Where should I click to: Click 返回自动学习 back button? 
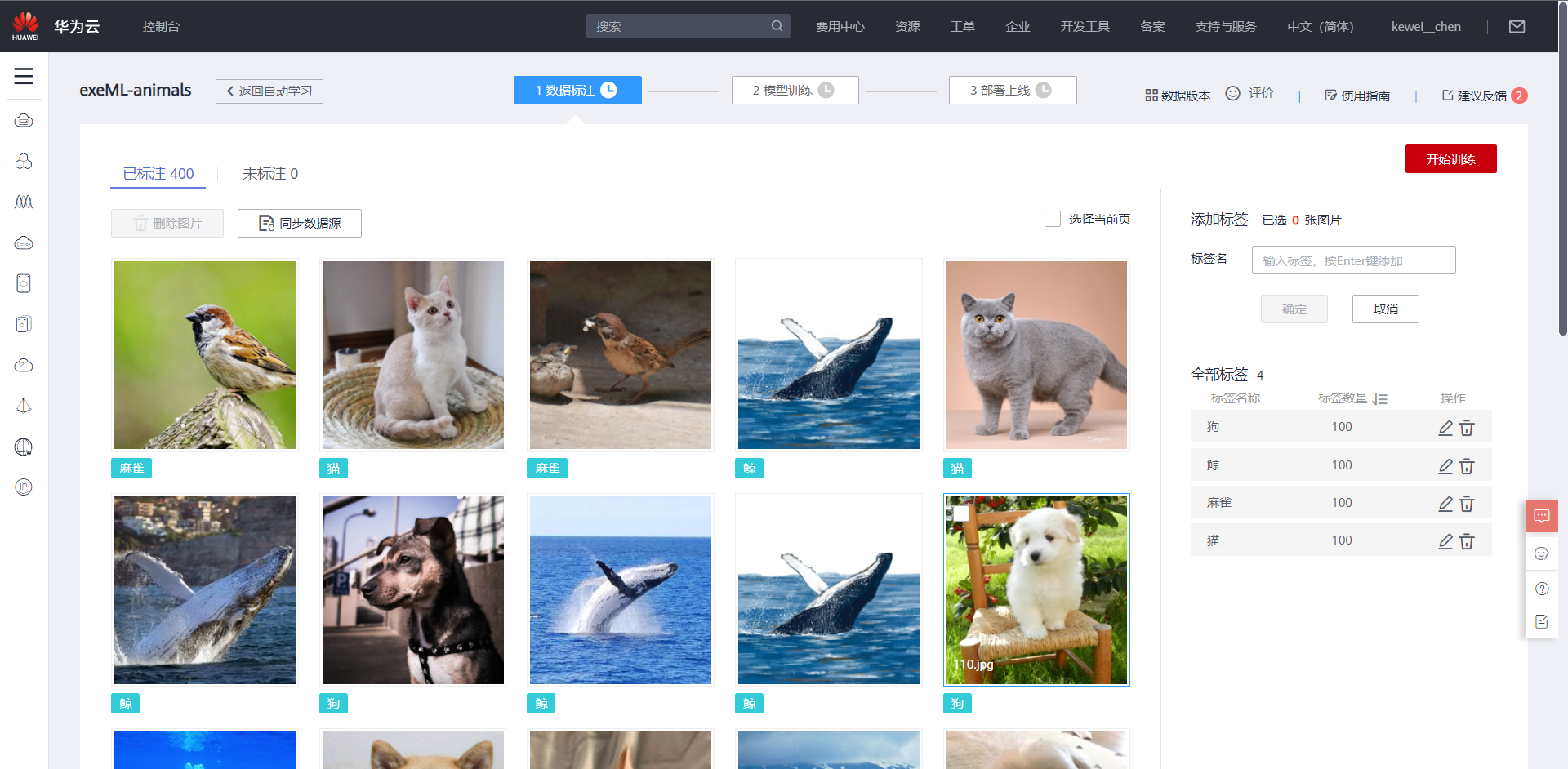[269, 91]
